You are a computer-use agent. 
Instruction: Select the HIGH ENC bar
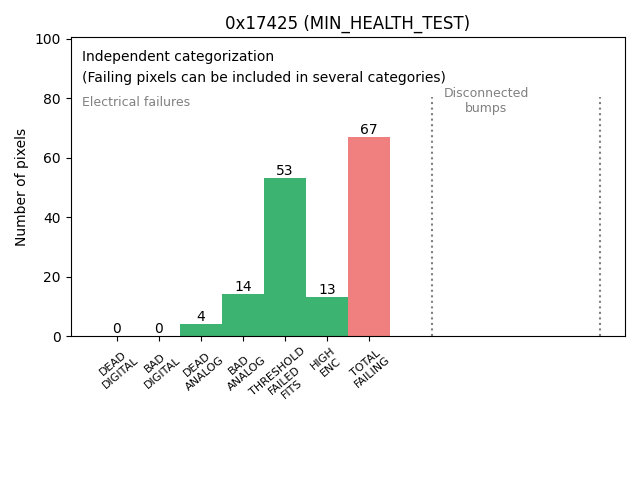coord(327,317)
